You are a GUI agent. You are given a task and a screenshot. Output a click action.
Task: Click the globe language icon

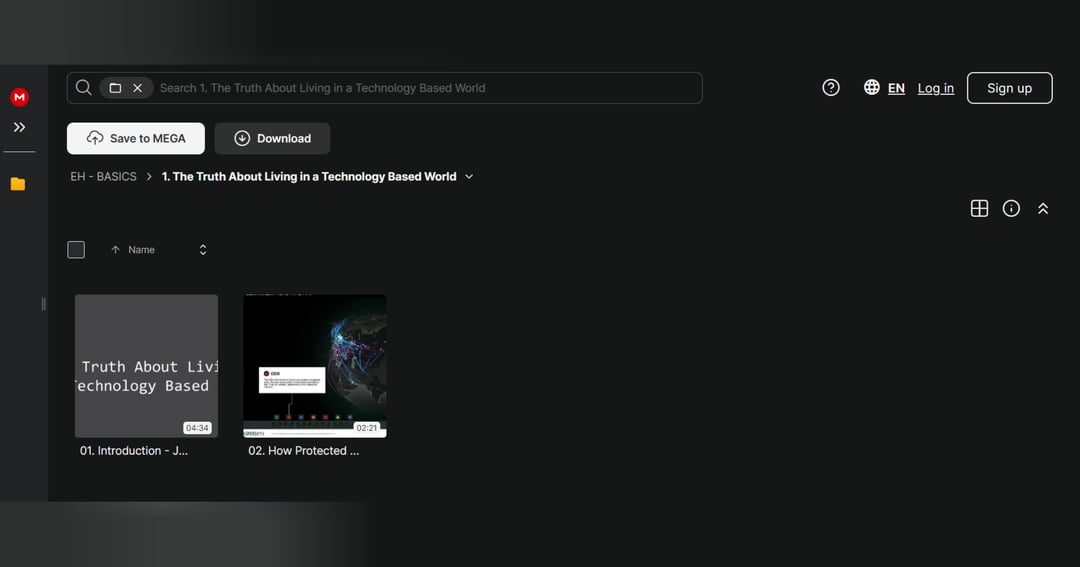pyautogui.click(x=871, y=87)
